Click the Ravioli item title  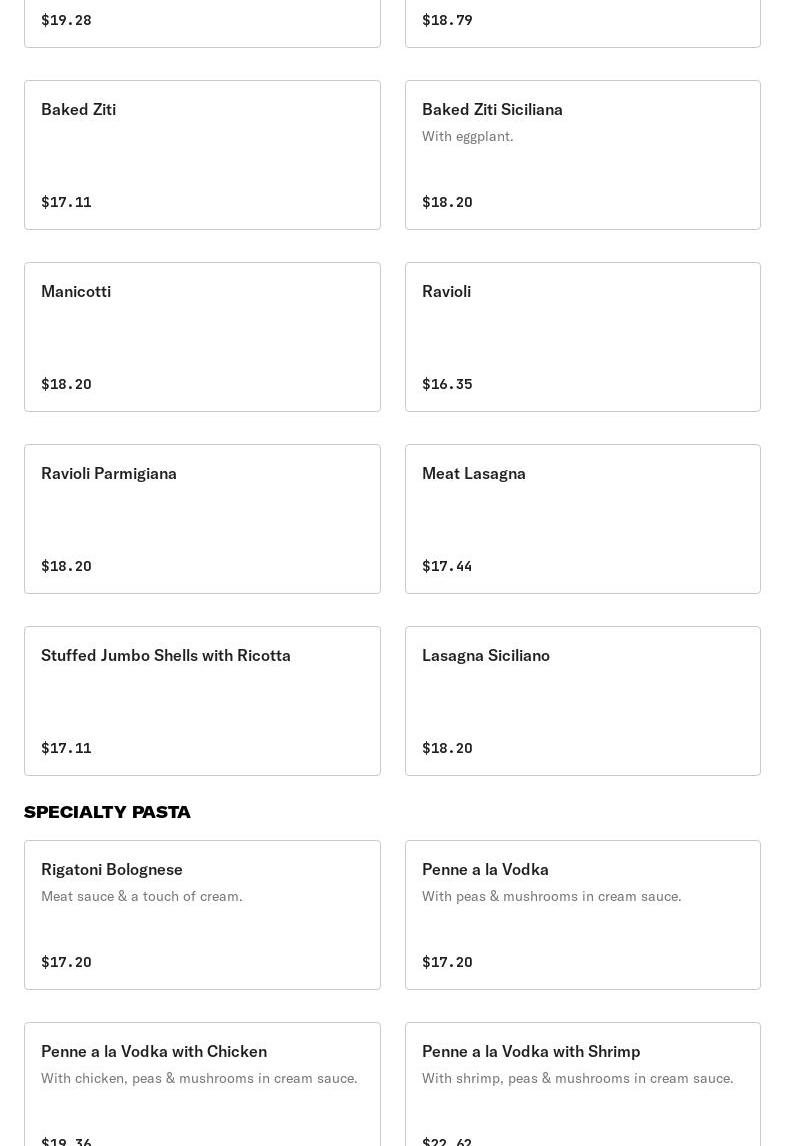coord(446,292)
